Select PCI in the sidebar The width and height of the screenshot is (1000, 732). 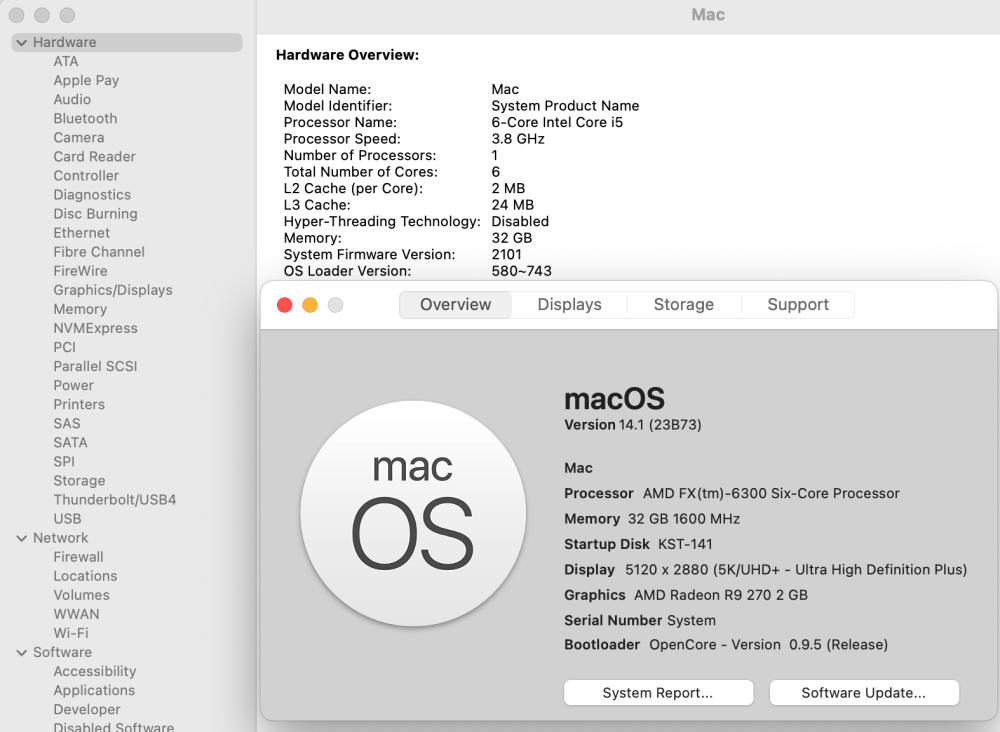tap(64, 348)
